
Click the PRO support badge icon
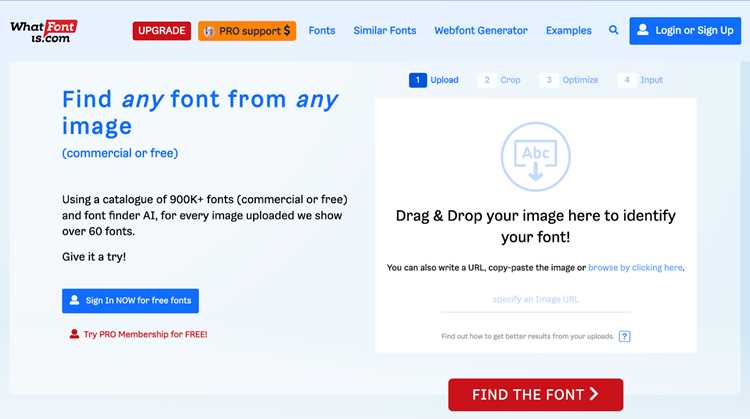point(209,31)
